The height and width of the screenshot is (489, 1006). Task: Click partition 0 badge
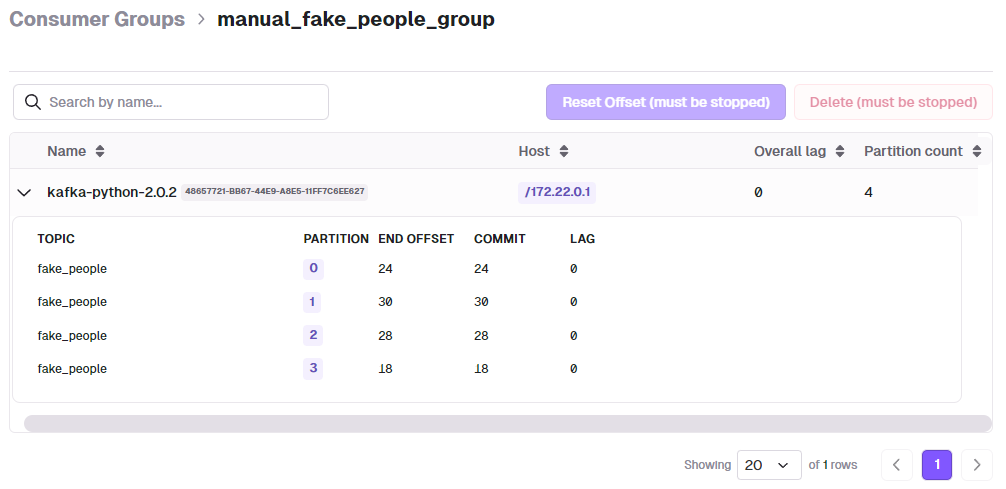313,269
